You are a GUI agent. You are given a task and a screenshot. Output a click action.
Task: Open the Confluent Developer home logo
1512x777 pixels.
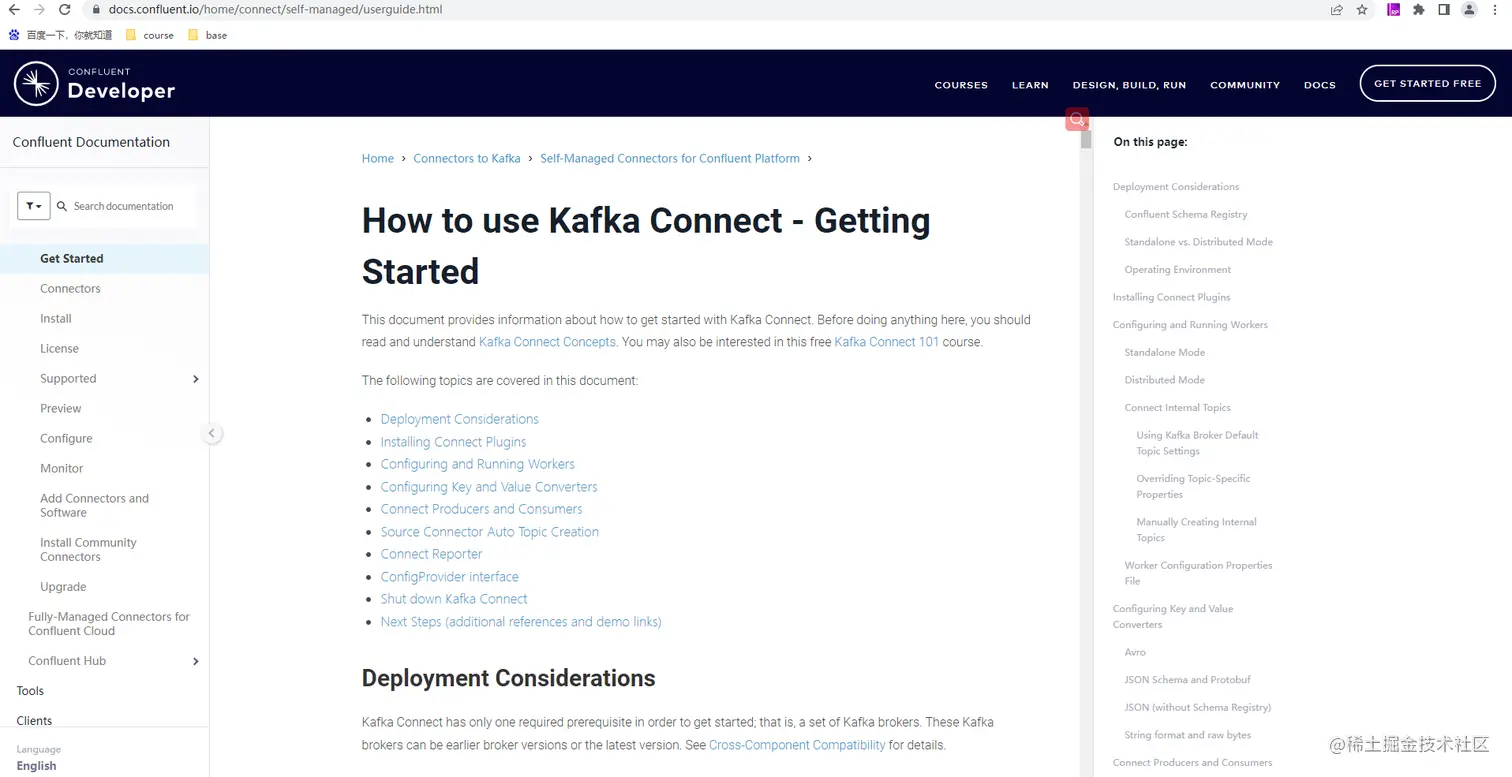93,83
